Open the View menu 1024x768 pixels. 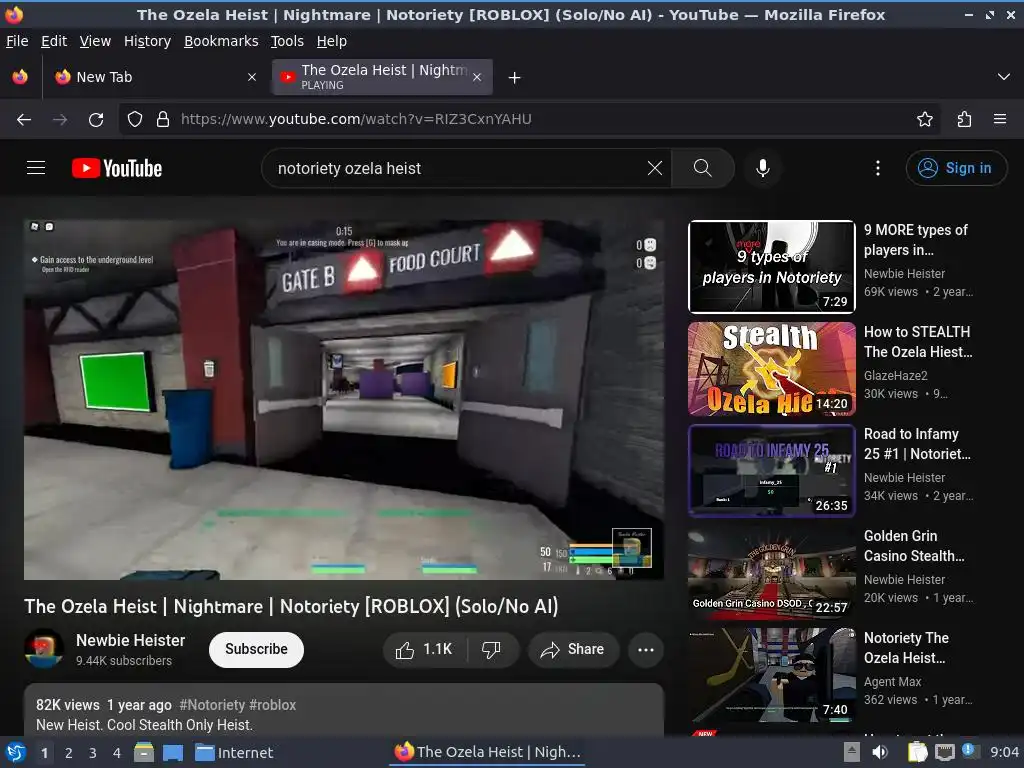point(95,41)
